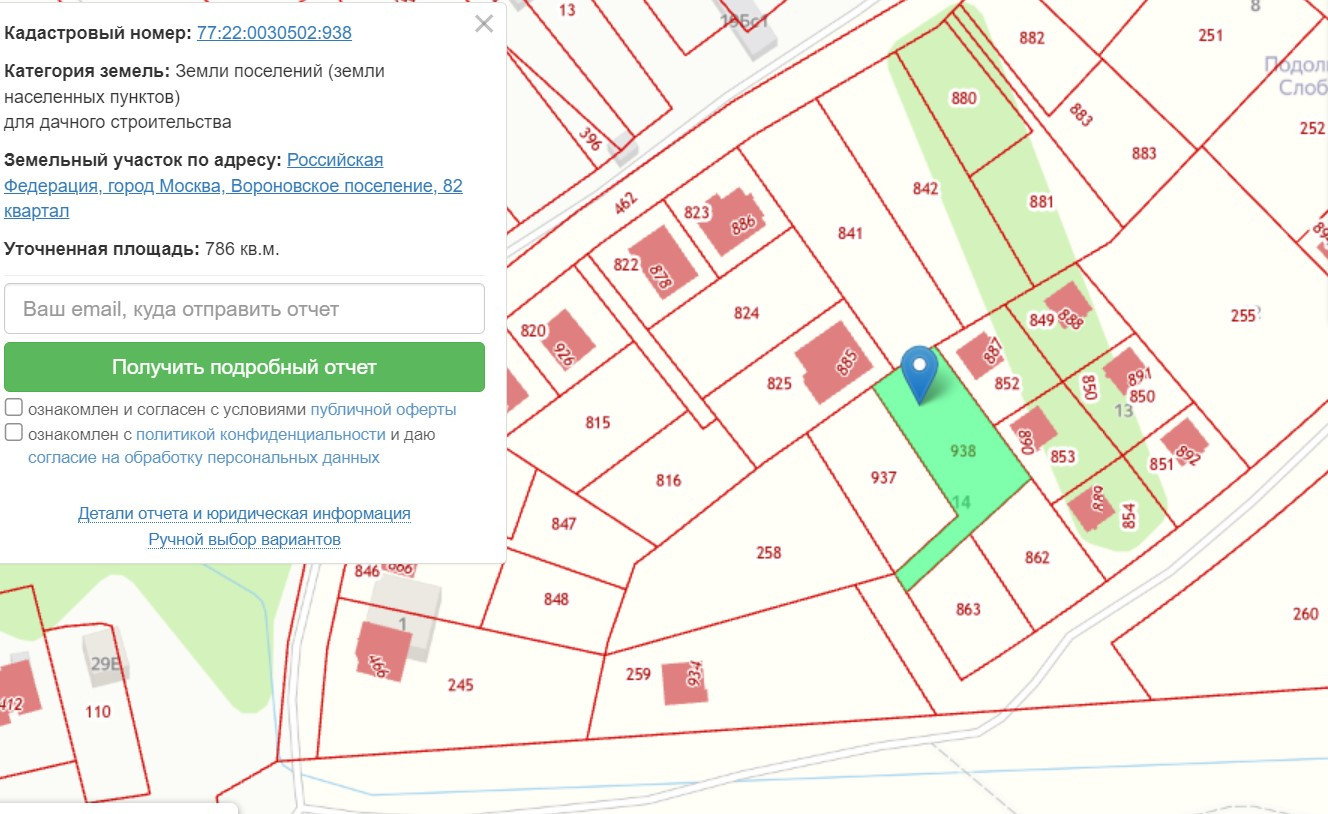Click the email input field
Image resolution: width=1328 pixels, height=814 pixels.
click(244, 309)
